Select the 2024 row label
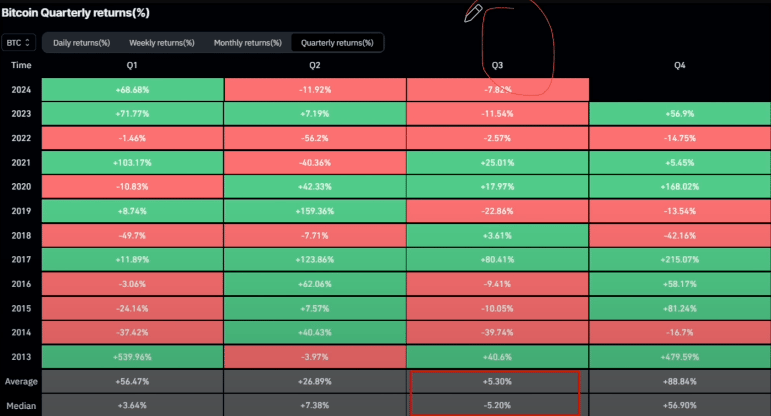771x416 pixels. pyautogui.click(x=21, y=89)
